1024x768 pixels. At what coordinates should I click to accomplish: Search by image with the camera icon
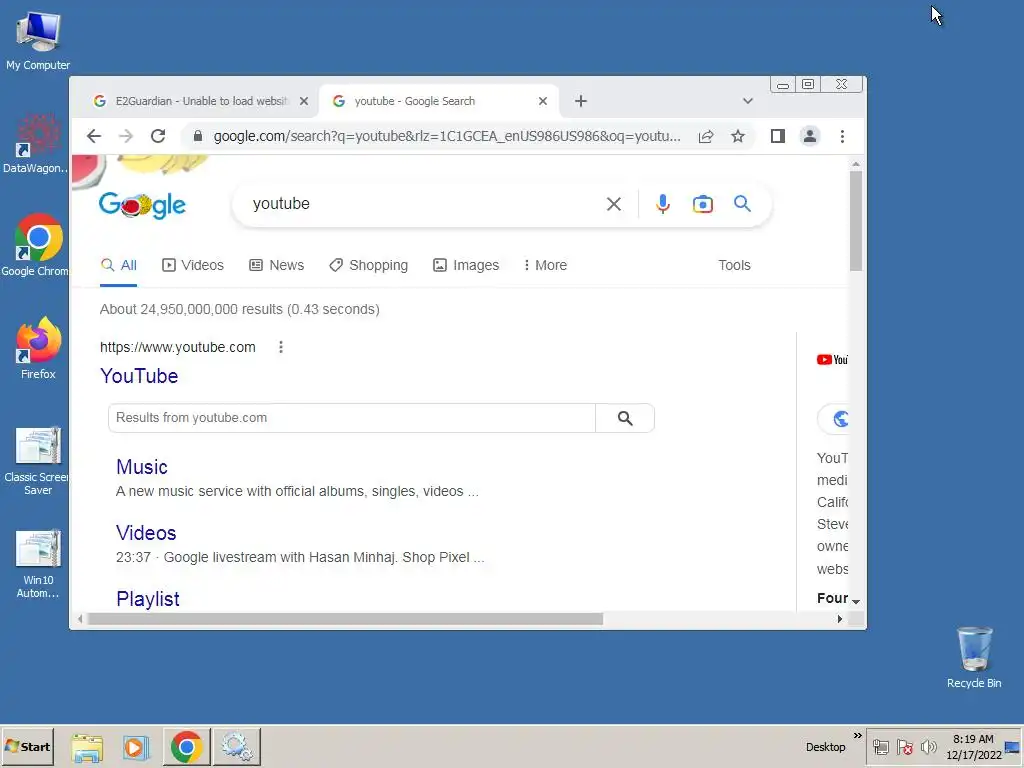tap(703, 204)
